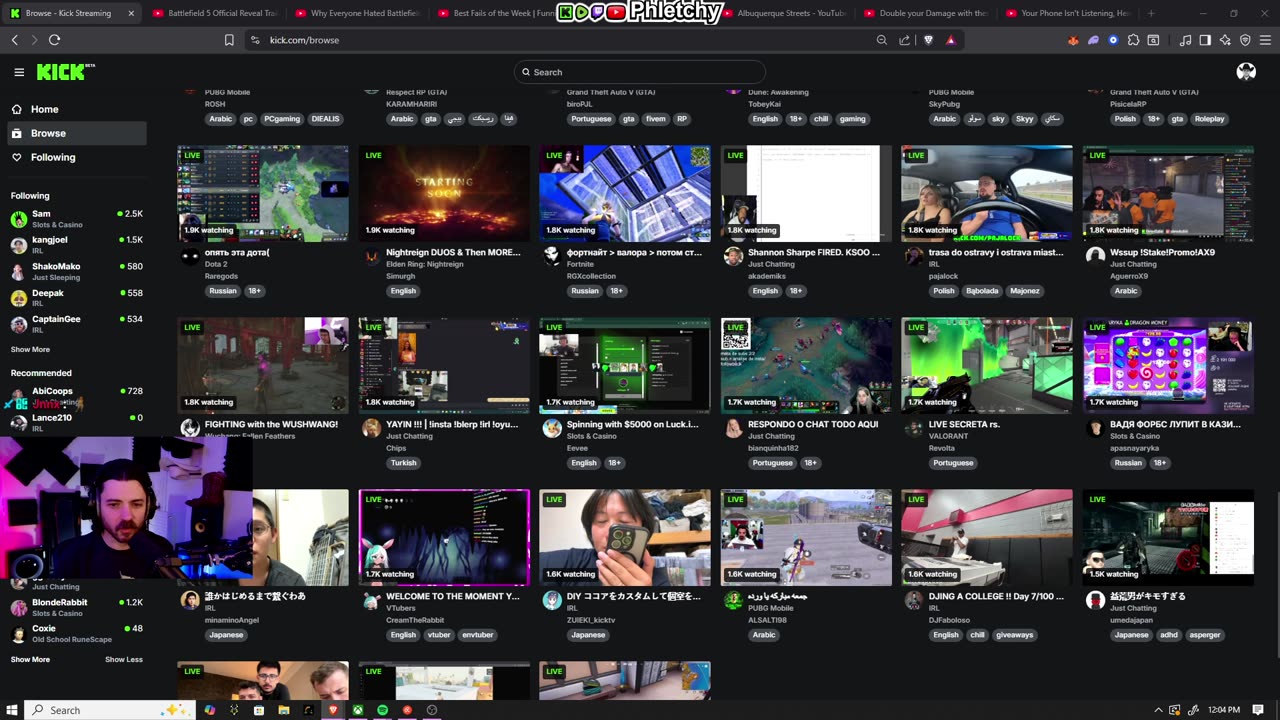
Task: Switch to Your Phone Isn't Listening tab
Action: (1070, 13)
